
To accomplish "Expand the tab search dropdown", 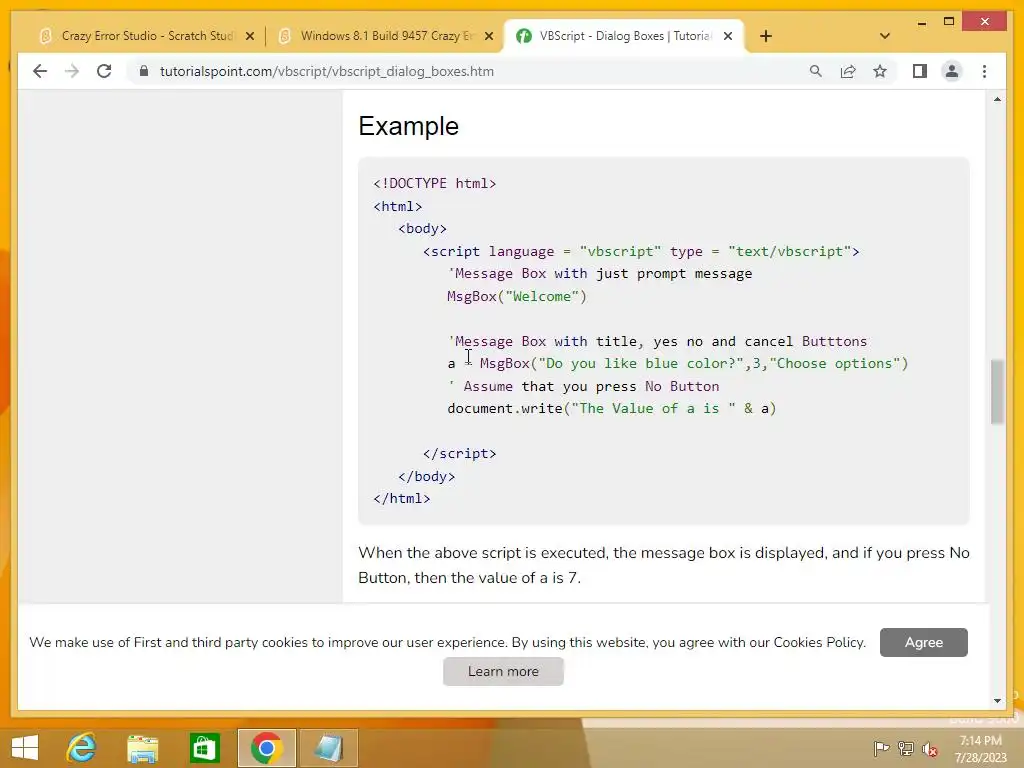I will [885, 36].
